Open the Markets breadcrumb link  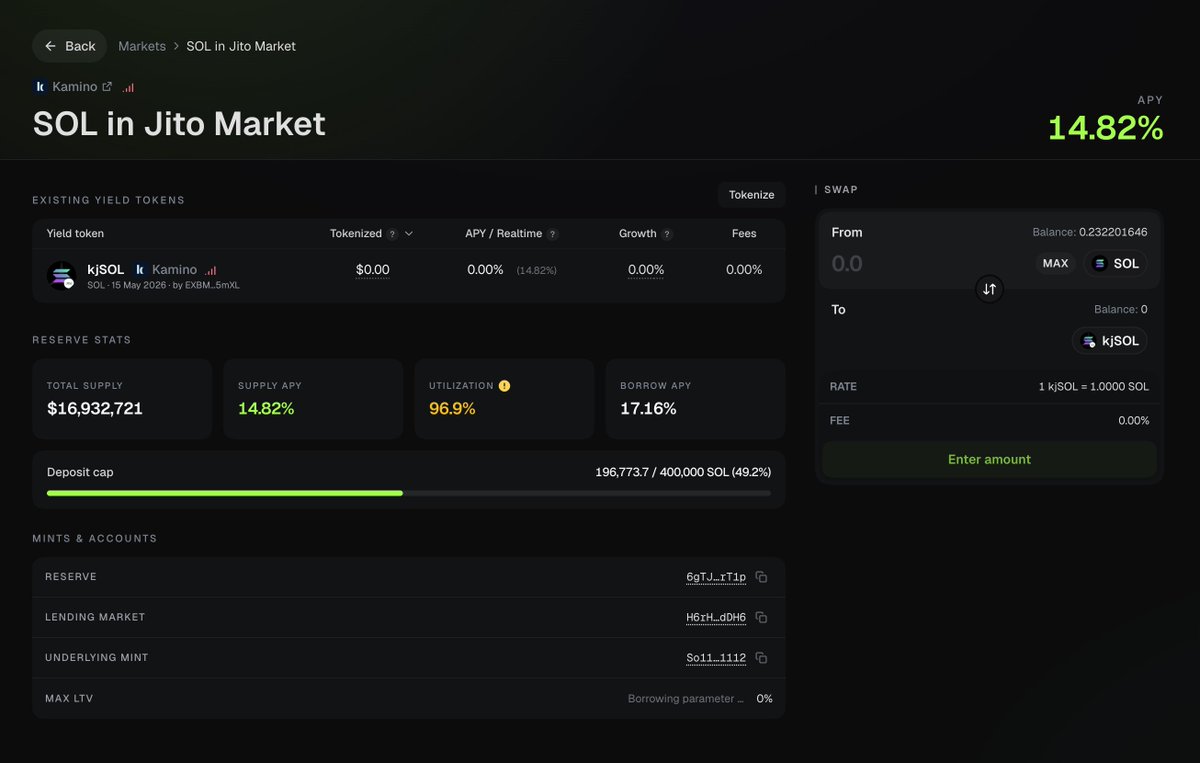142,46
